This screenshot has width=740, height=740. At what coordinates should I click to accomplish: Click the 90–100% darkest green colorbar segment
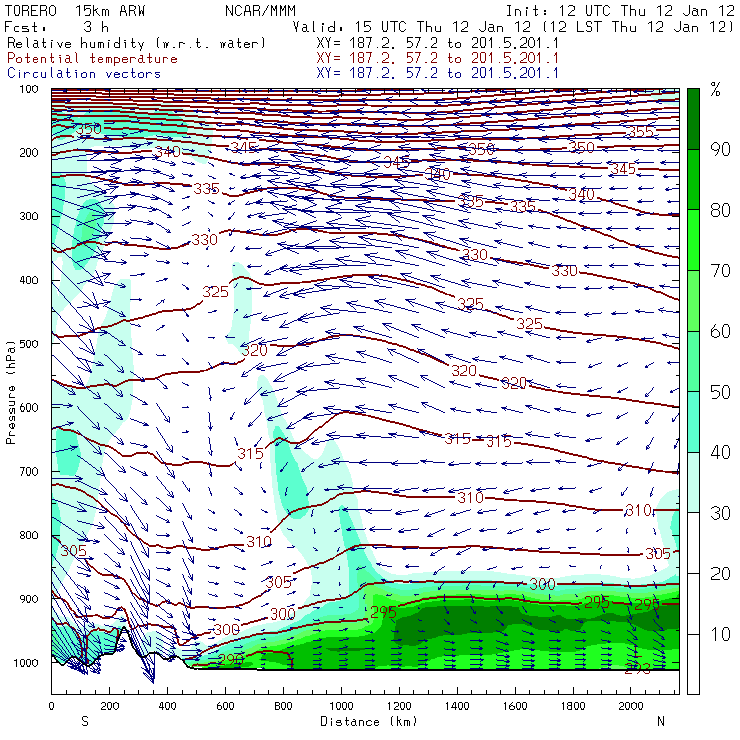693,119
